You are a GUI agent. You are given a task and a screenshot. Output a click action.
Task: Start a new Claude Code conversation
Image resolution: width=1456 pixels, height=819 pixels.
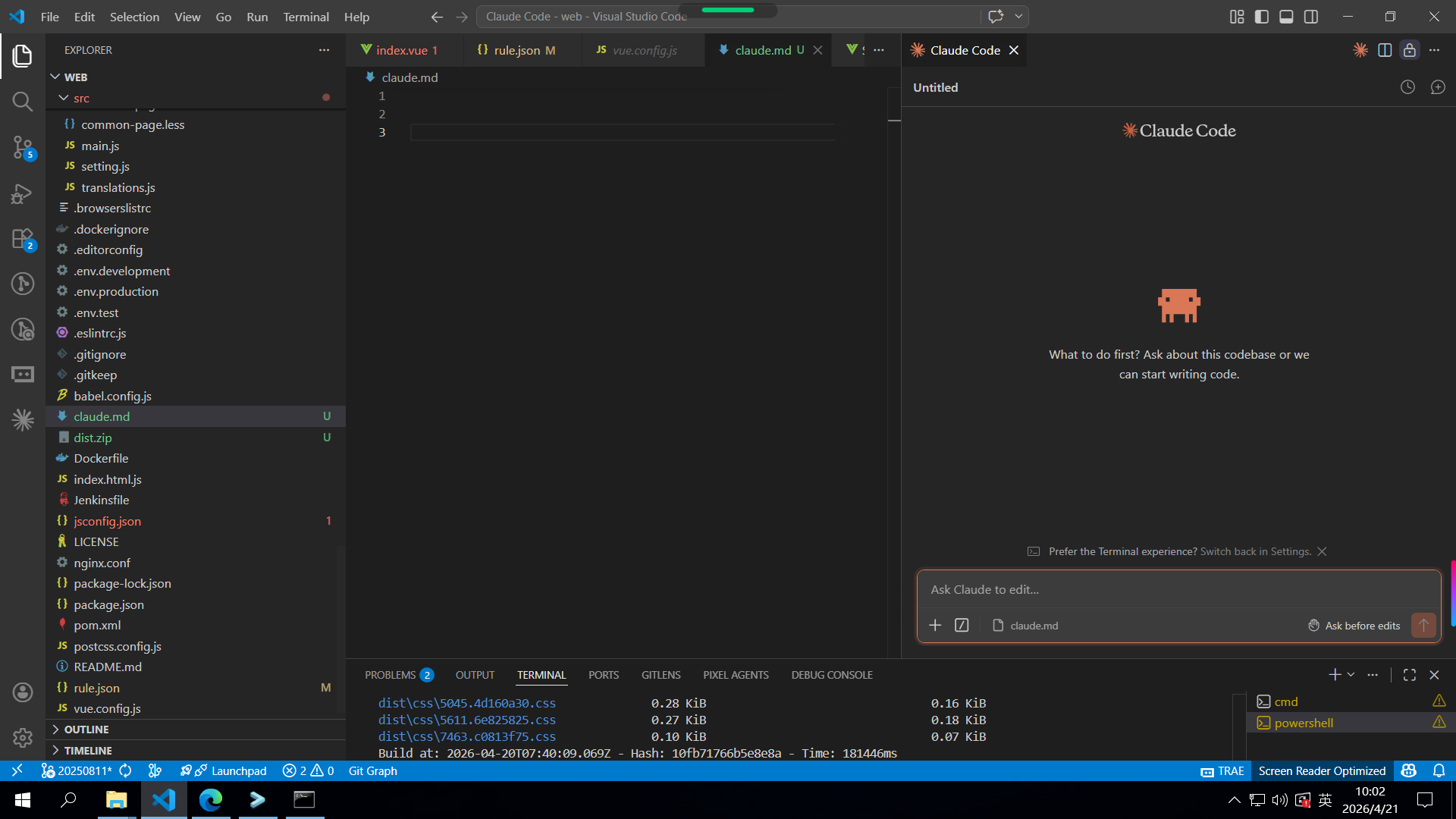(x=1438, y=87)
